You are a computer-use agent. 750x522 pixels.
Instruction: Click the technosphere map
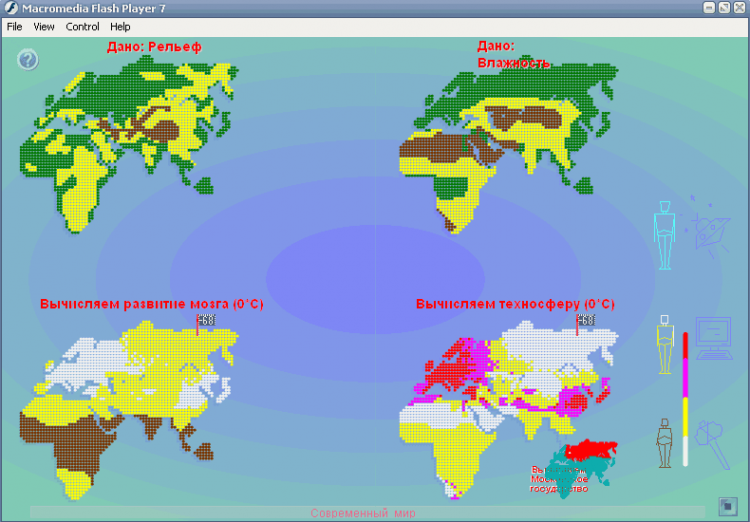pos(508,410)
